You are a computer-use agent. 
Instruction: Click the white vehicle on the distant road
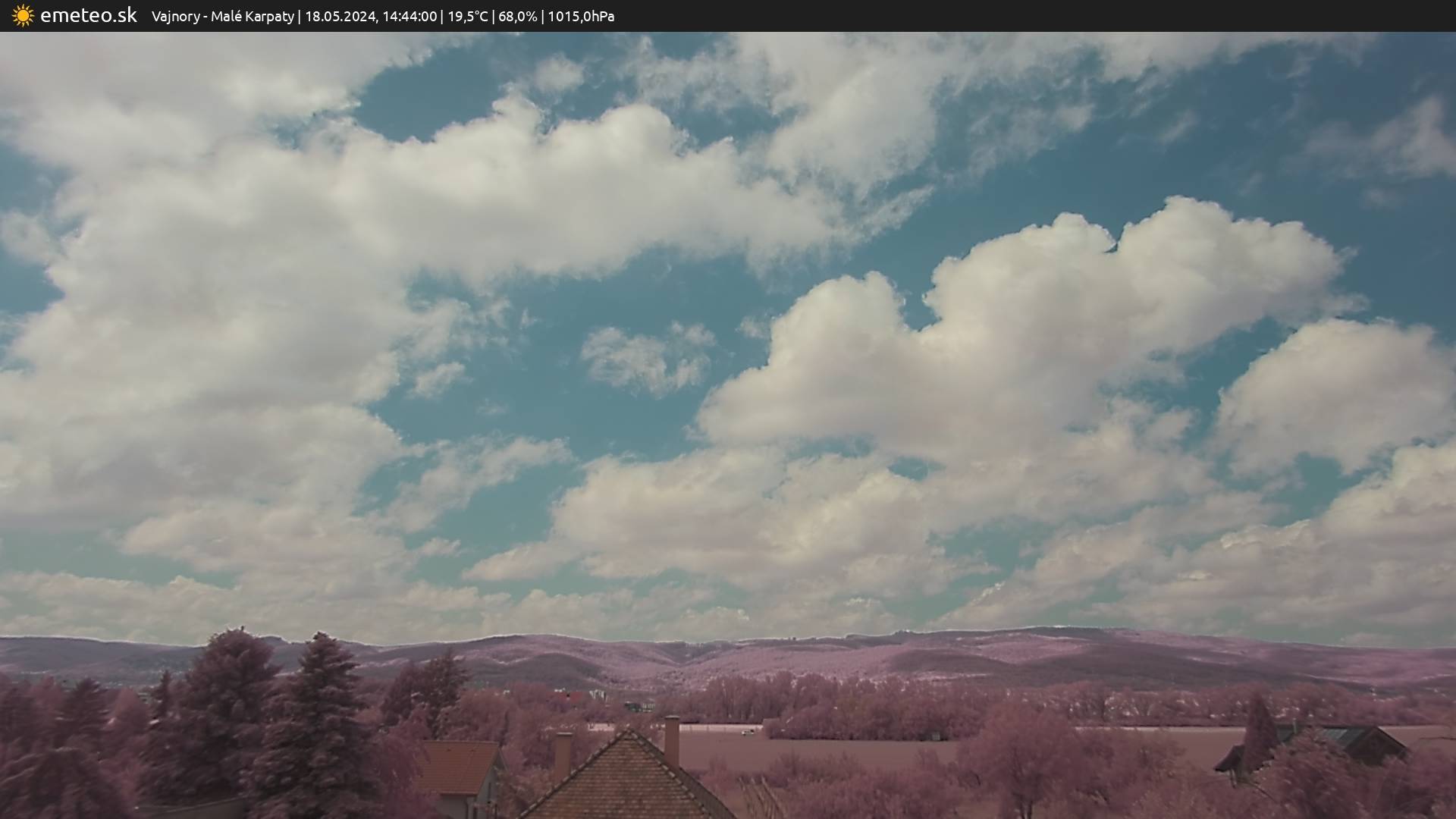(x=748, y=732)
